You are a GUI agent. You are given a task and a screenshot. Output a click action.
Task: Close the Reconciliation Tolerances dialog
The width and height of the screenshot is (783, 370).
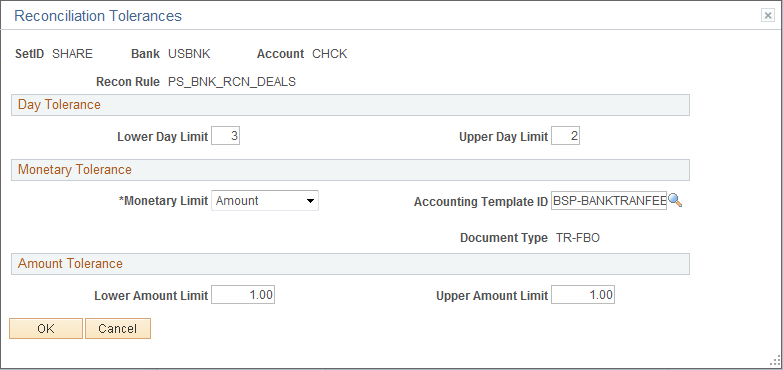[x=768, y=16]
